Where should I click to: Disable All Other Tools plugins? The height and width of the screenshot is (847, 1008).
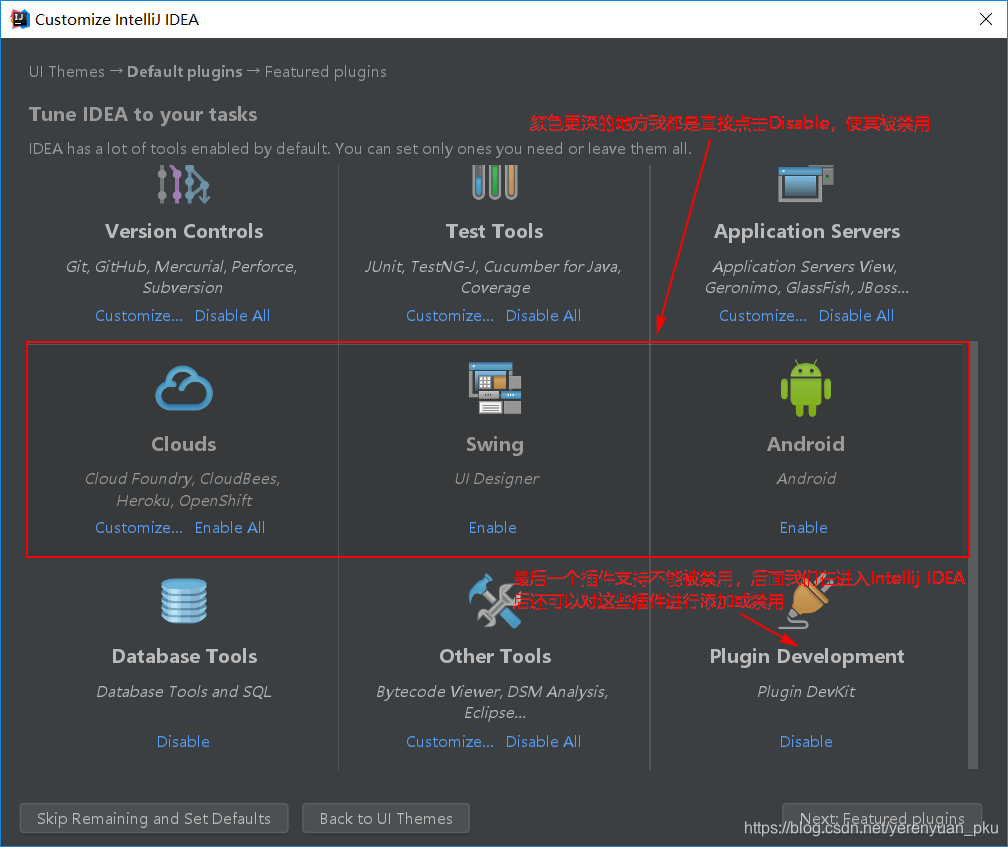(543, 742)
